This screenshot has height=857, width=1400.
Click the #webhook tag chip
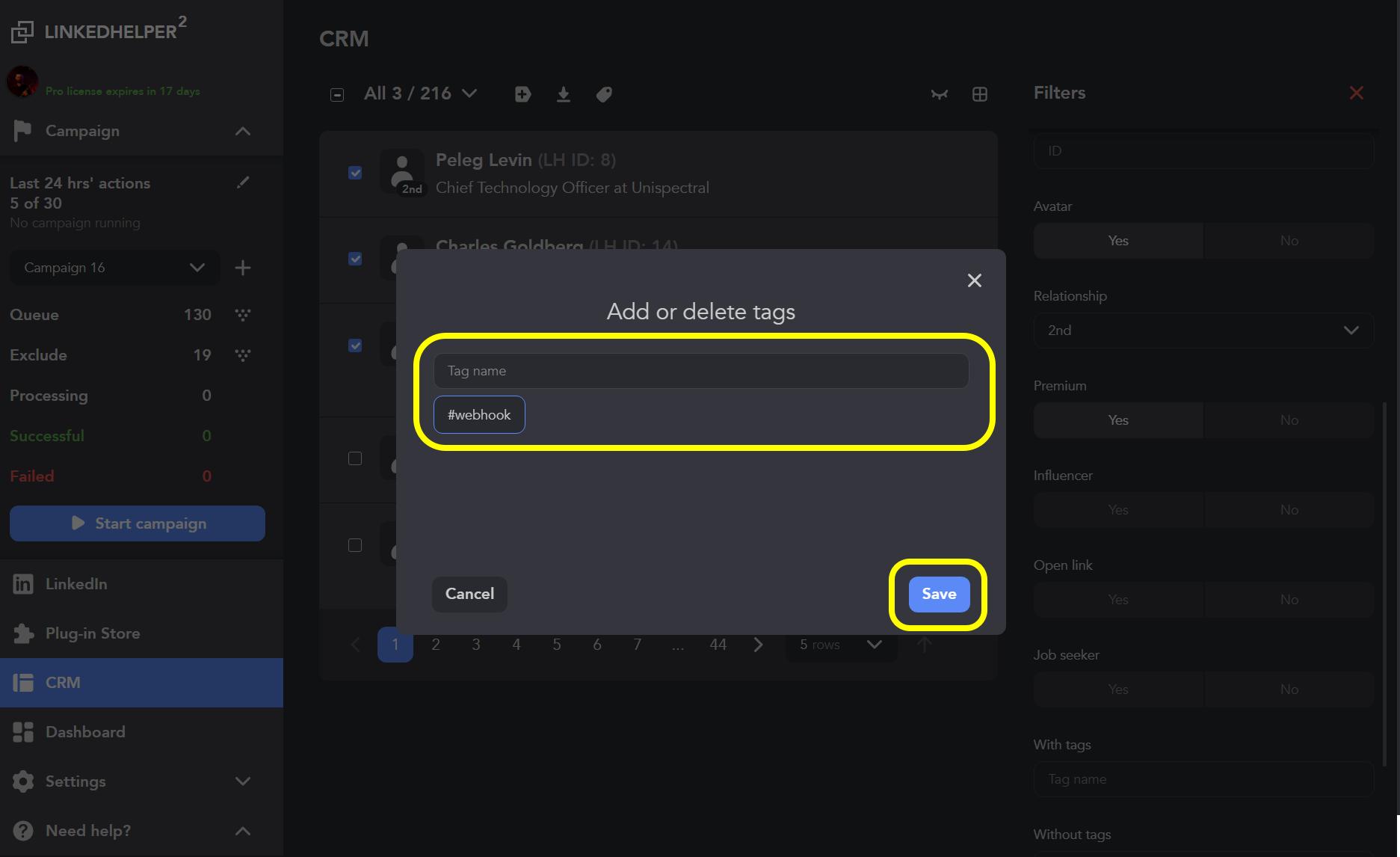tap(478, 414)
